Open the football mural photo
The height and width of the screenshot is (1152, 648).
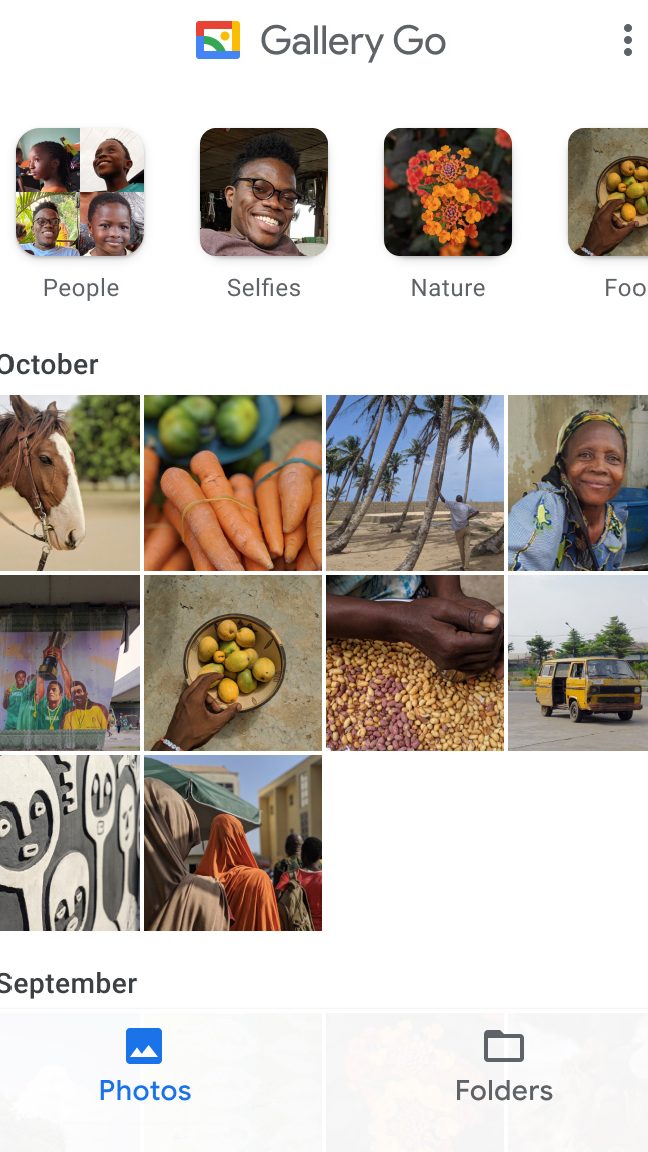pyautogui.click(x=70, y=663)
